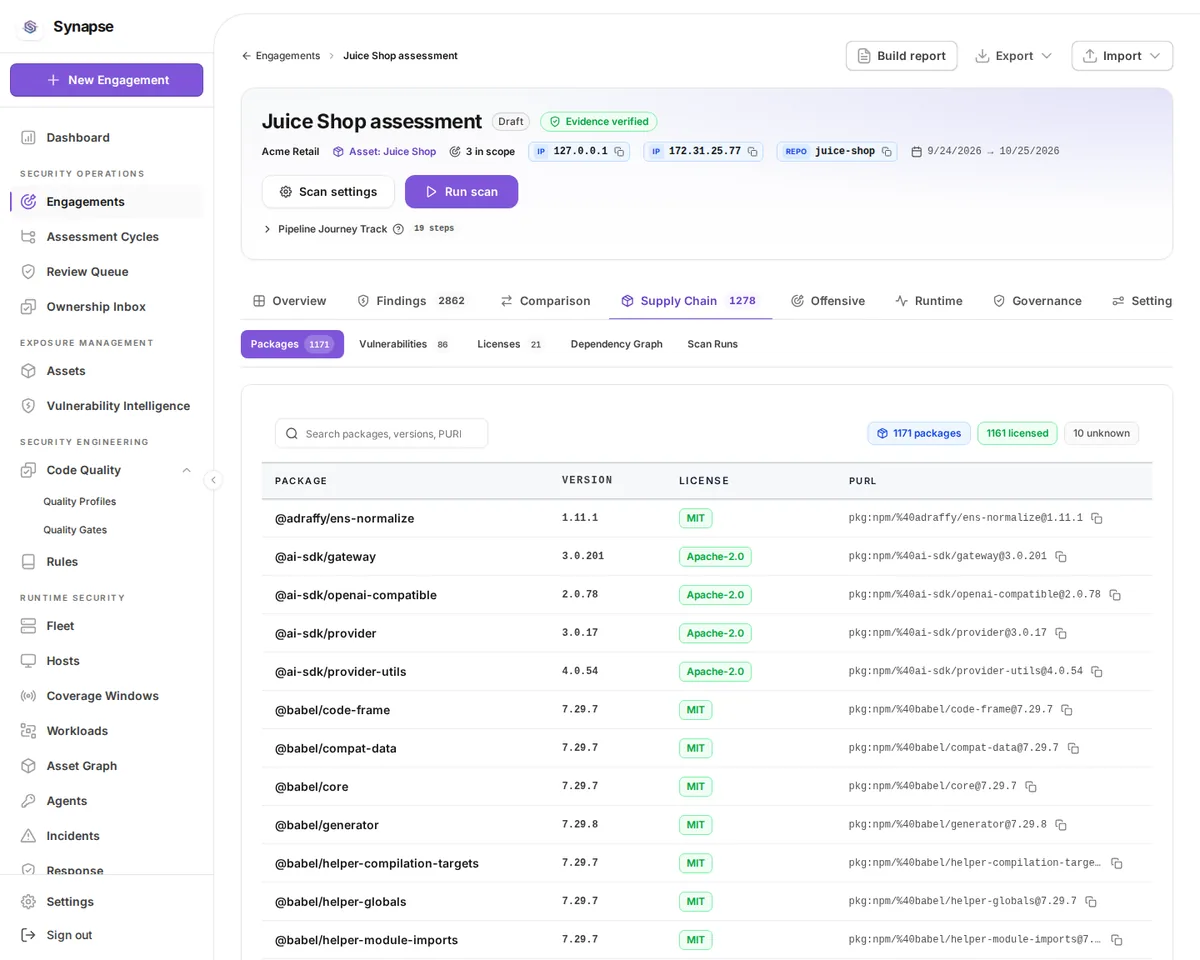The image size is (1200, 960).
Task: Copy the 127.0.0.1 IP address
Action: click(x=619, y=152)
